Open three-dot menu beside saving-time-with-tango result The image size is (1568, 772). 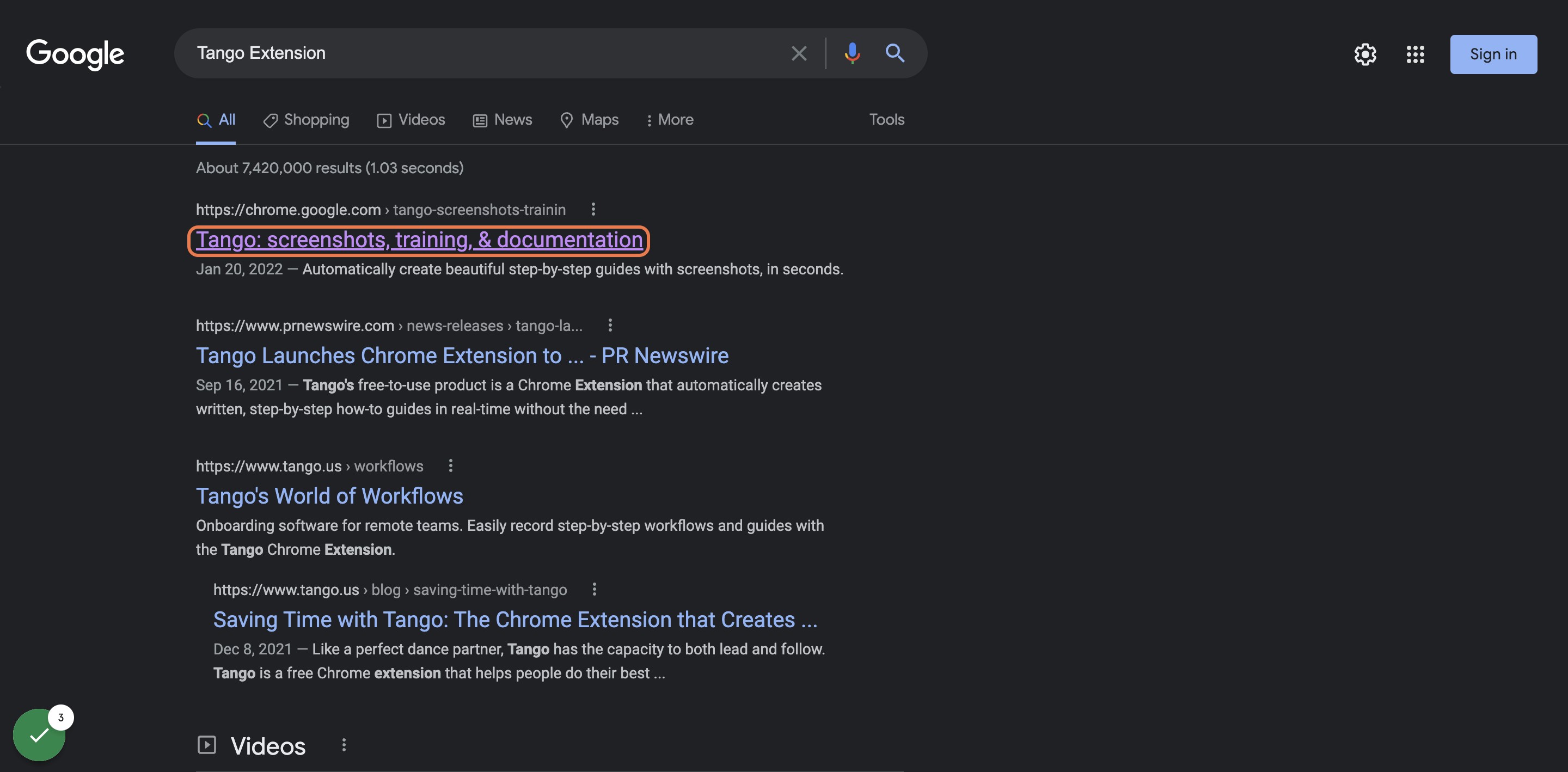[x=594, y=589]
